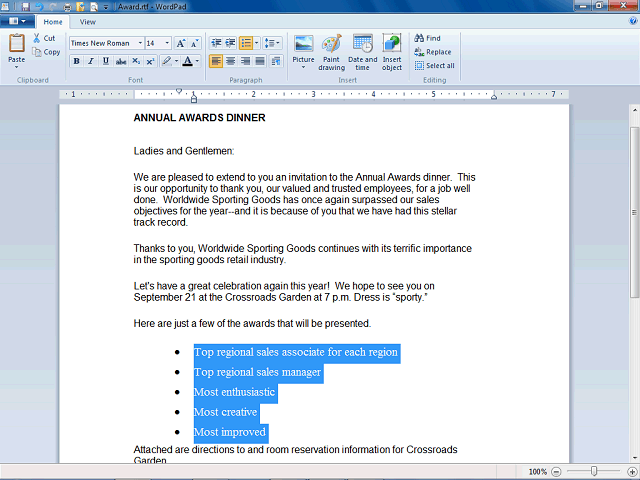Expand Customize Quick Access Toolbar arrow
The width and height of the screenshot is (640, 480).
(x=106, y=7)
